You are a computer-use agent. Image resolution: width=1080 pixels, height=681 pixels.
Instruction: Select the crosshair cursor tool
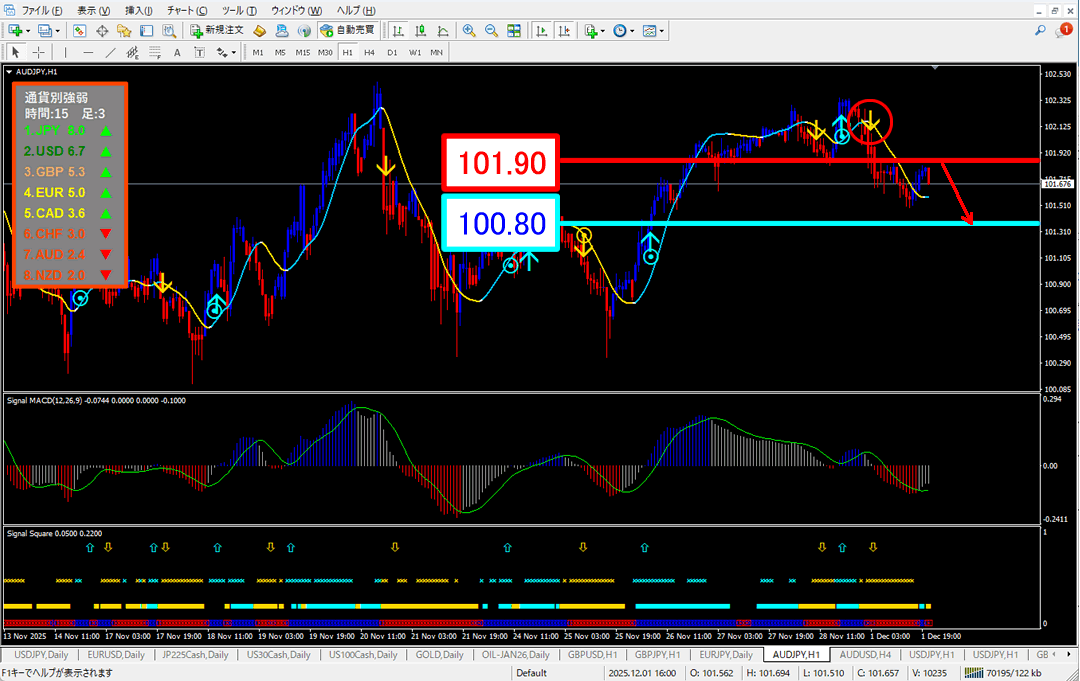[x=38, y=52]
